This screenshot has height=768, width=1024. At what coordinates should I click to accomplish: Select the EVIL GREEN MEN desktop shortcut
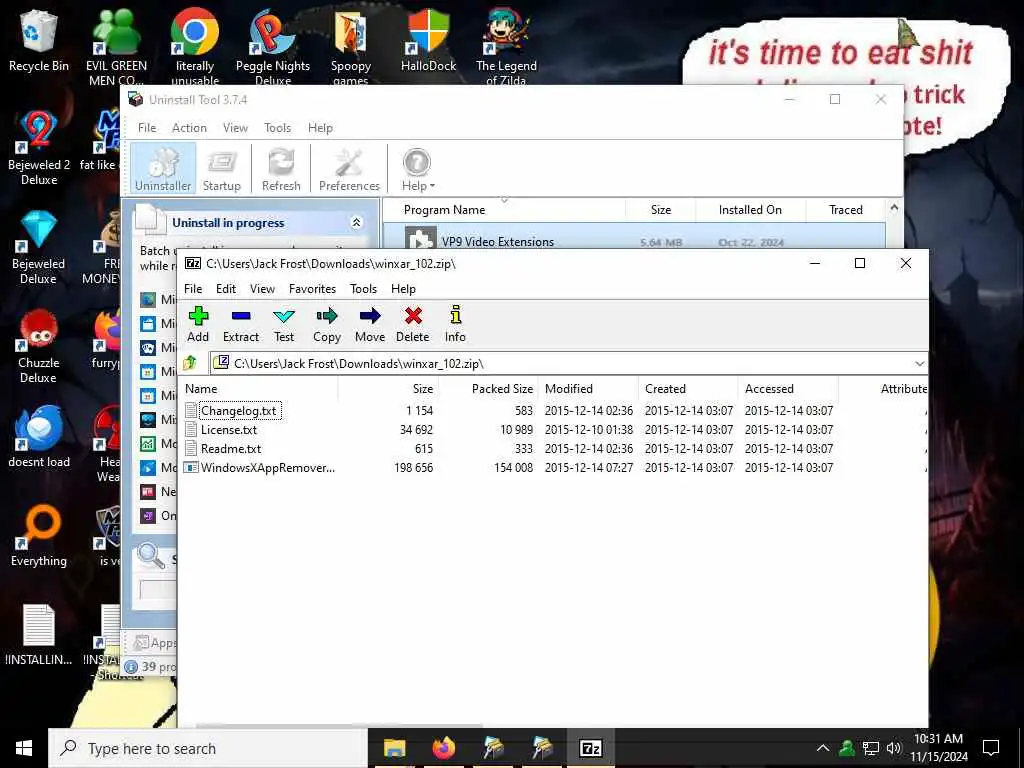click(116, 46)
